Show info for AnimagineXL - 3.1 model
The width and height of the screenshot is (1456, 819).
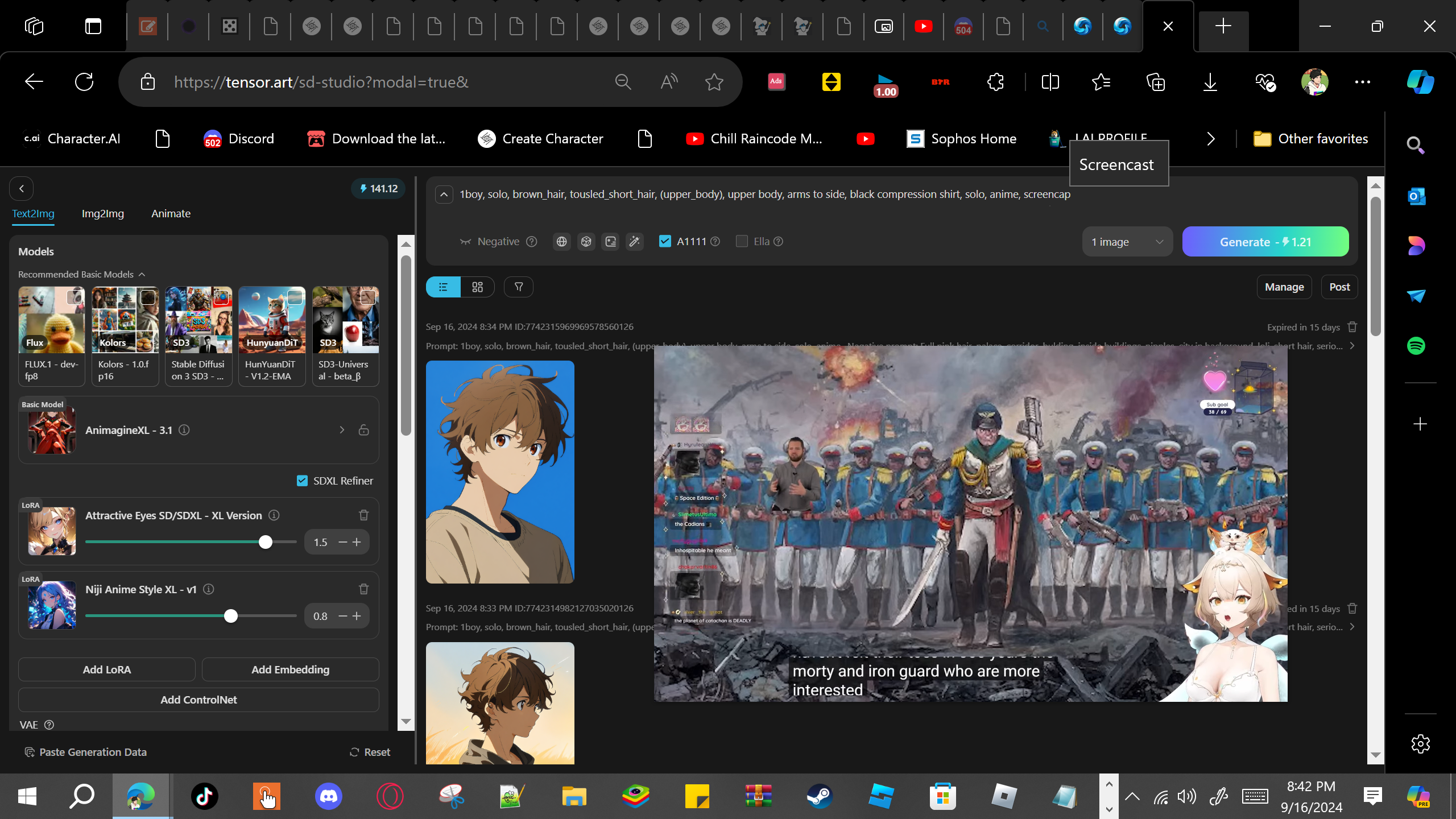point(184,430)
